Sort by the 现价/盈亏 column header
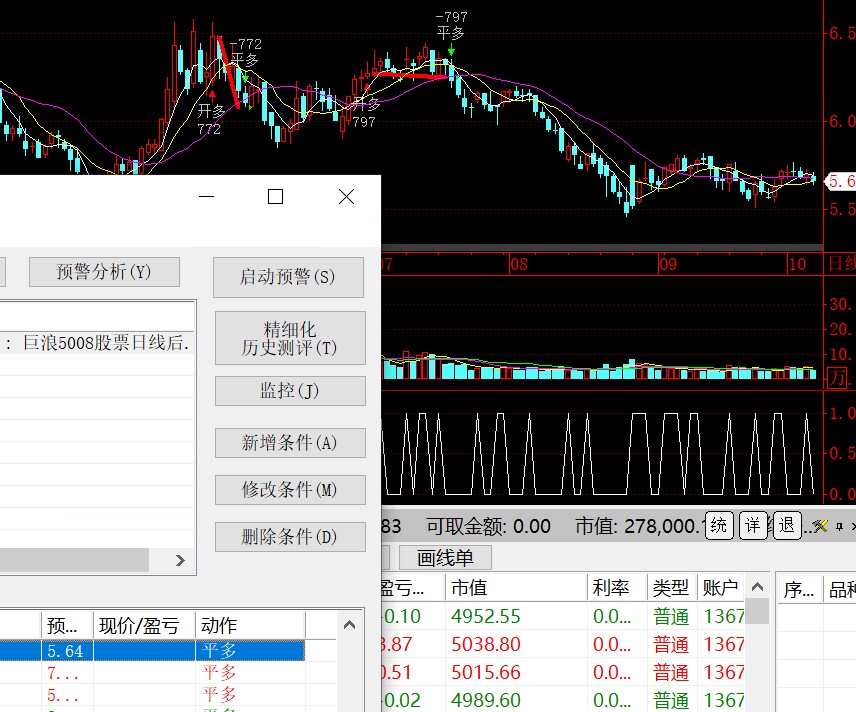This screenshot has width=856, height=712. pos(144,625)
